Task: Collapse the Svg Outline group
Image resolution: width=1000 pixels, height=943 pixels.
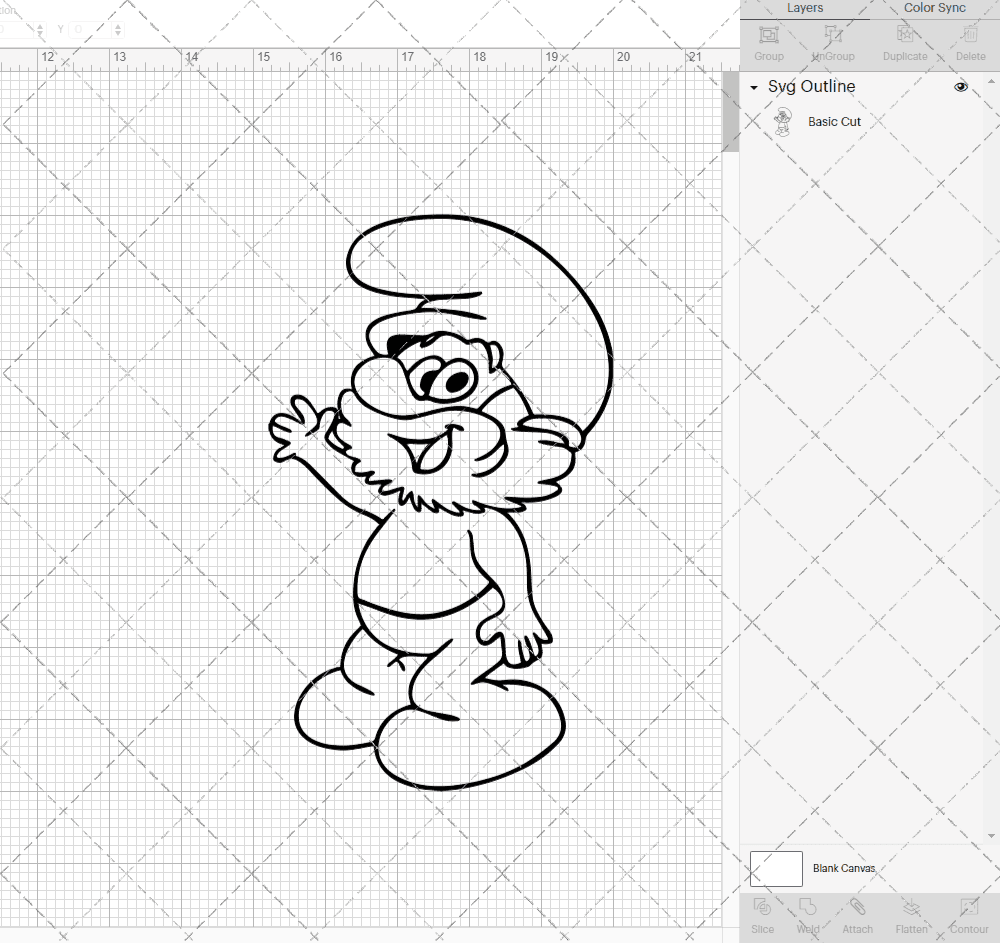Action: tap(753, 88)
